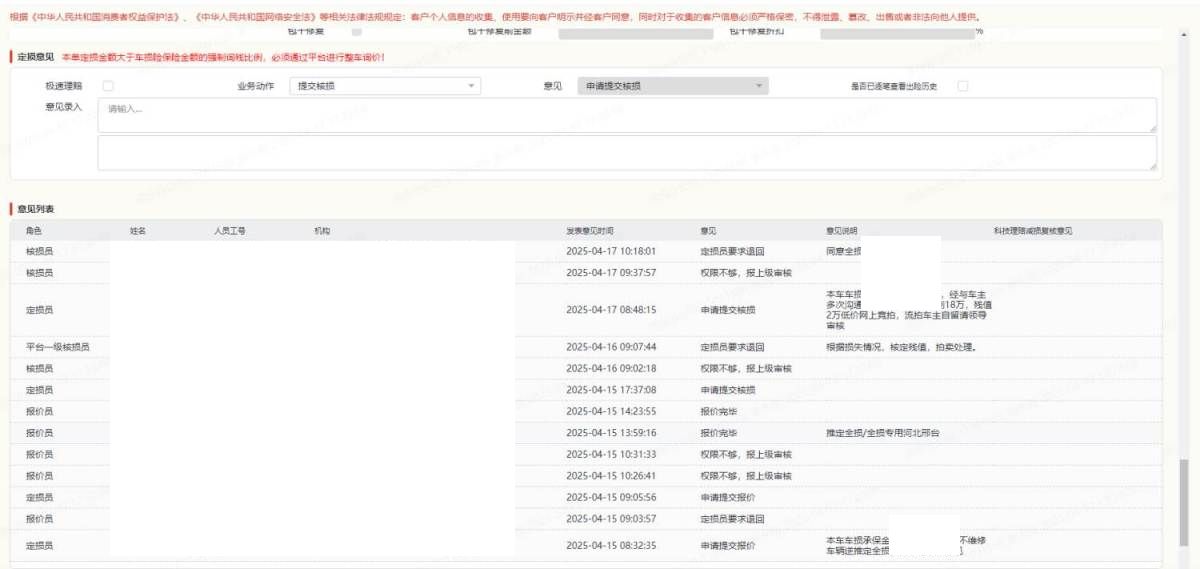Click the 角色 column header
This screenshot has width=1200, height=569.
coord(34,231)
